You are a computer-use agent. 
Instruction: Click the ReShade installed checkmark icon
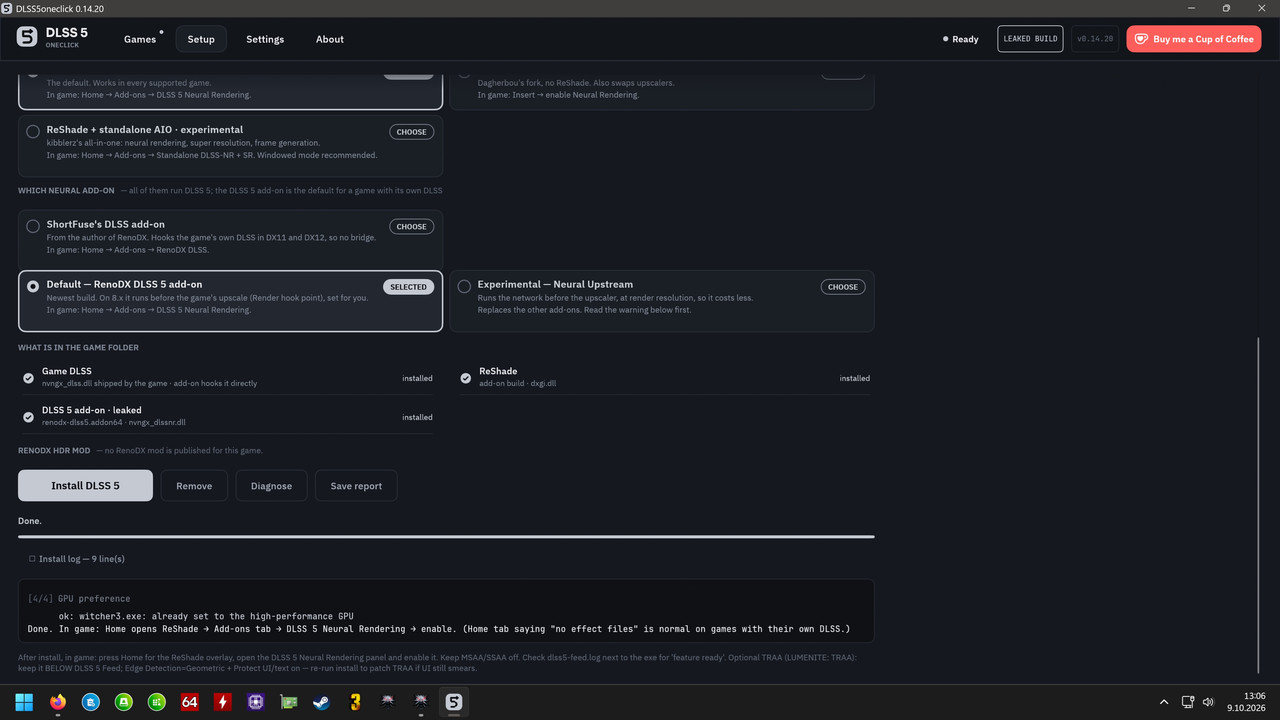click(x=466, y=378)
